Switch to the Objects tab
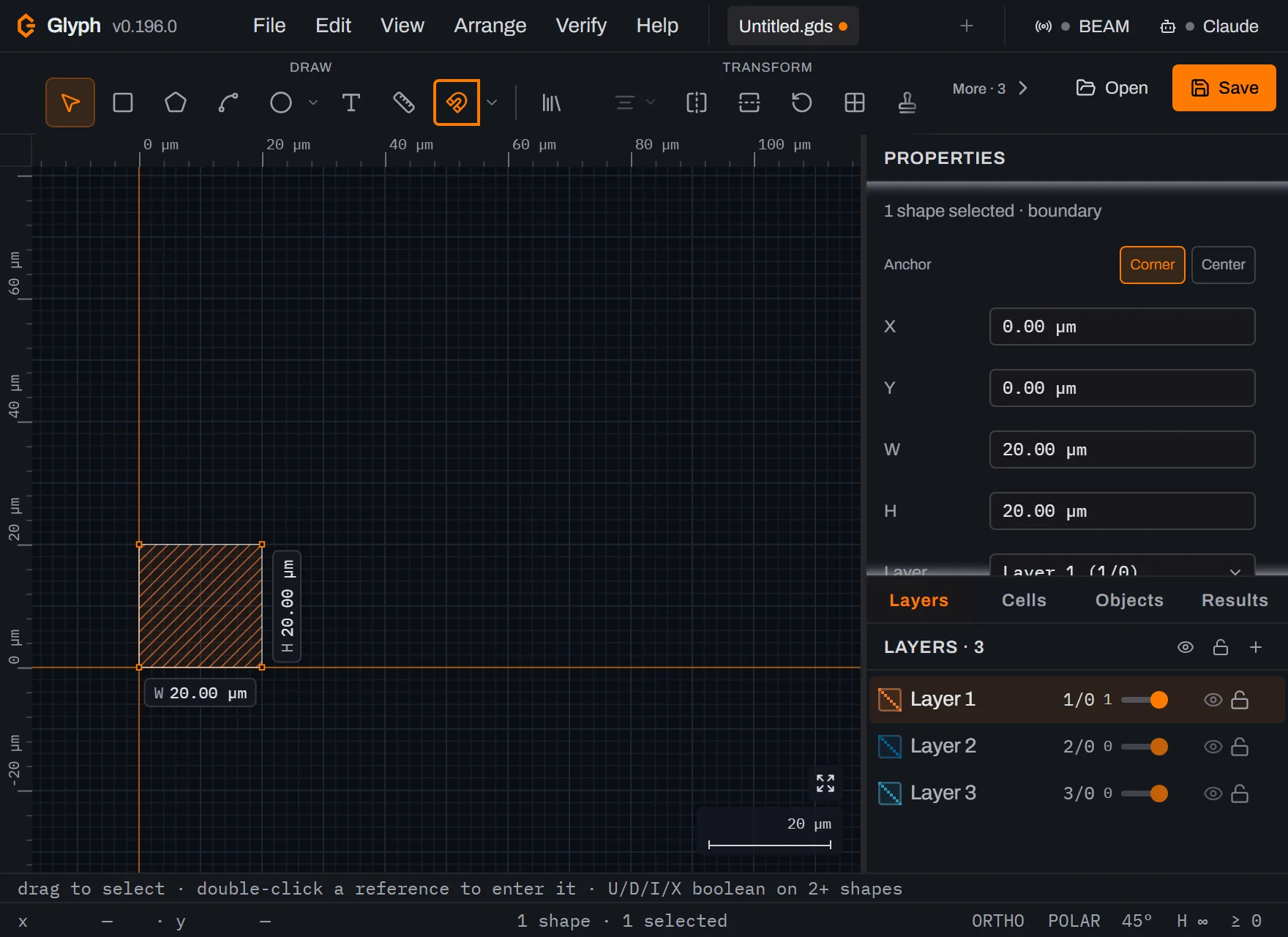This screenshot has height=937, width=1288. pos(1129,600)
